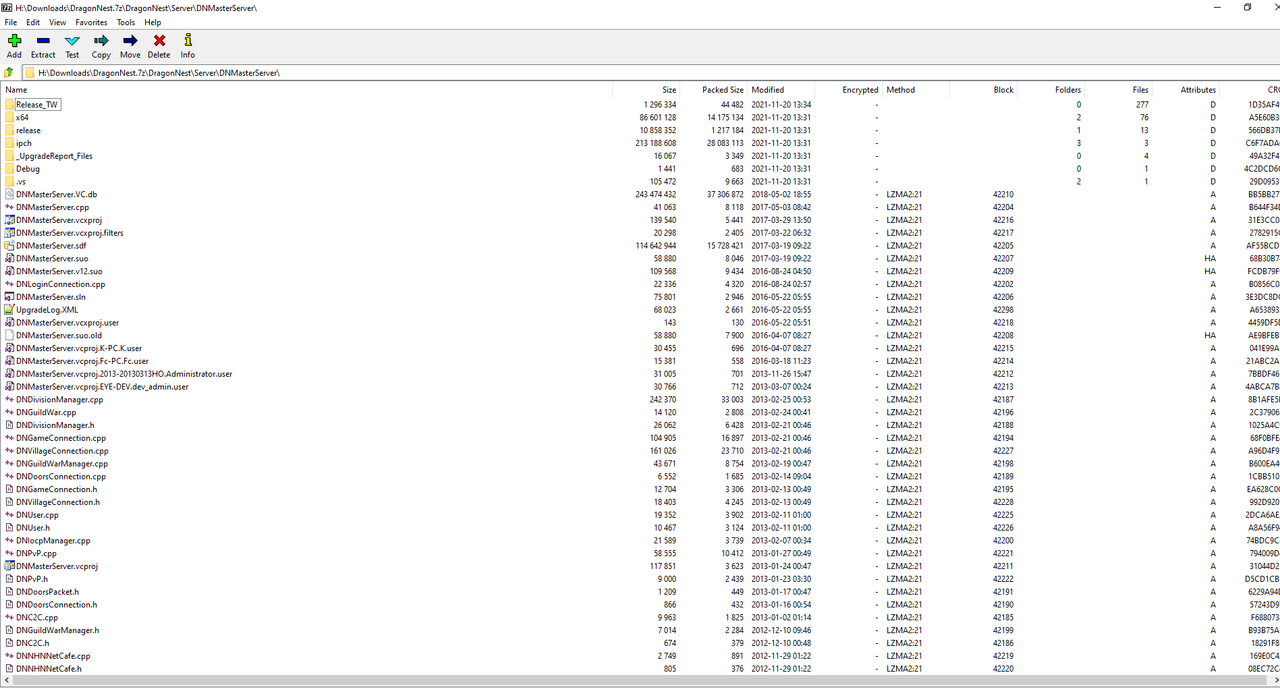Select DNDivisionManager.h file icon
Viewport: 1280px width, 688px height.
9,425
